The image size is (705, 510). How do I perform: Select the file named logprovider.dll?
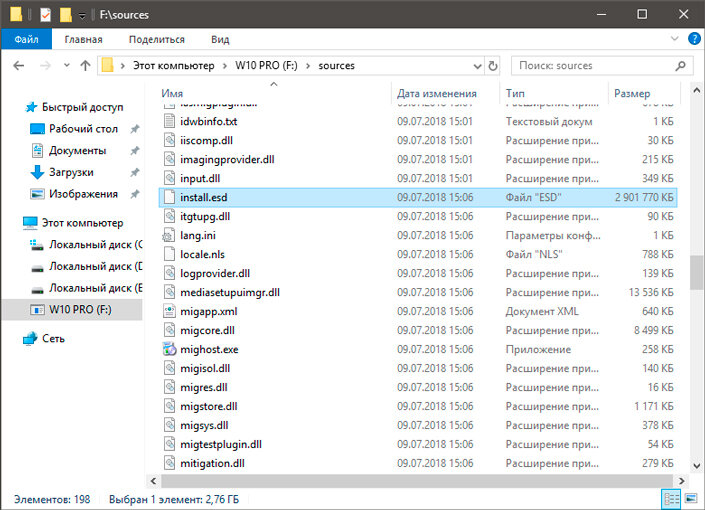pyautogui.click(x=215, y=273)
